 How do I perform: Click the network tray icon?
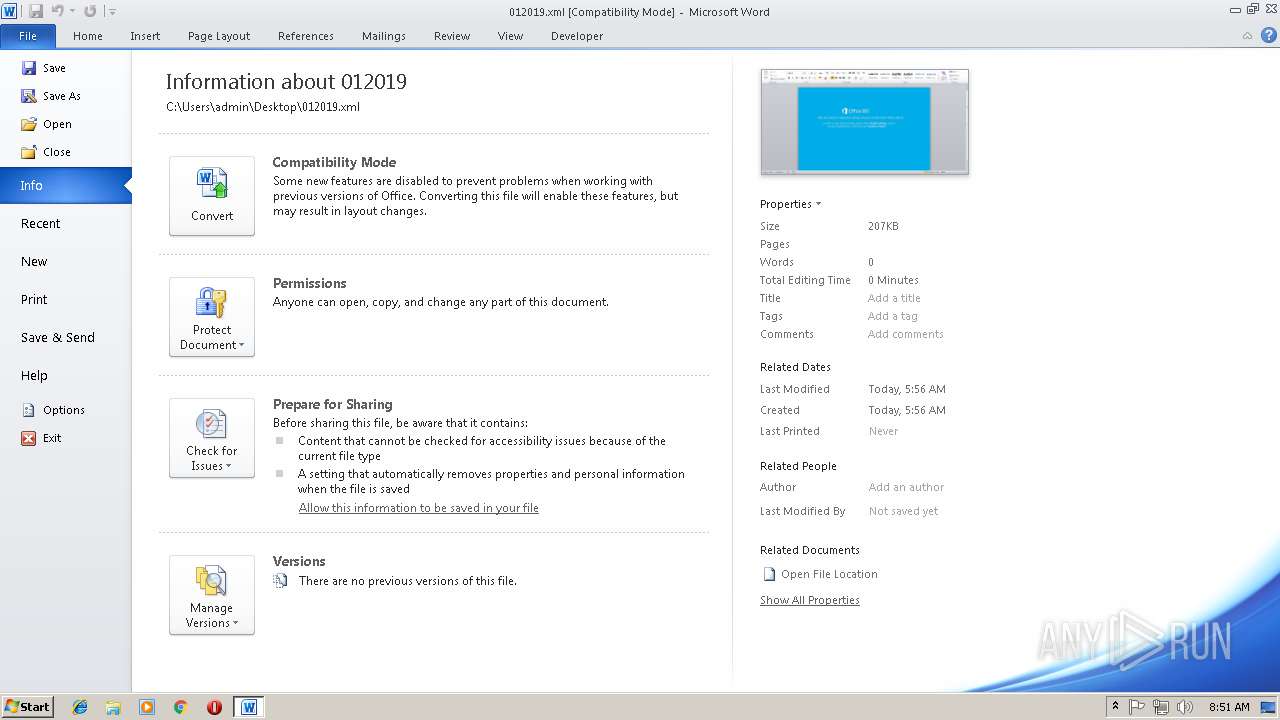point(1161,707)
